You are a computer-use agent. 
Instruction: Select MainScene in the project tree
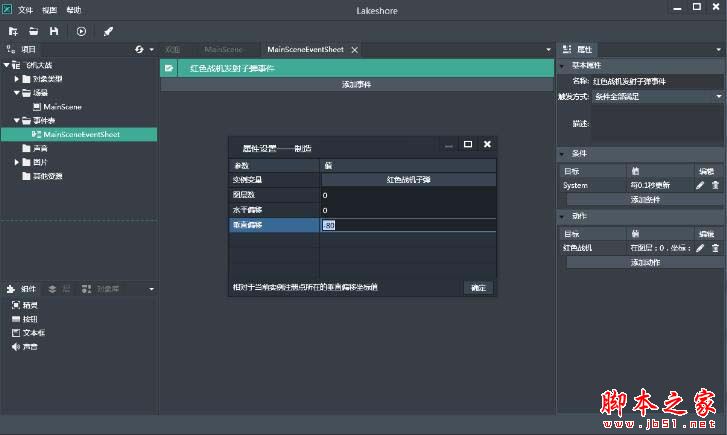[57, 107]
